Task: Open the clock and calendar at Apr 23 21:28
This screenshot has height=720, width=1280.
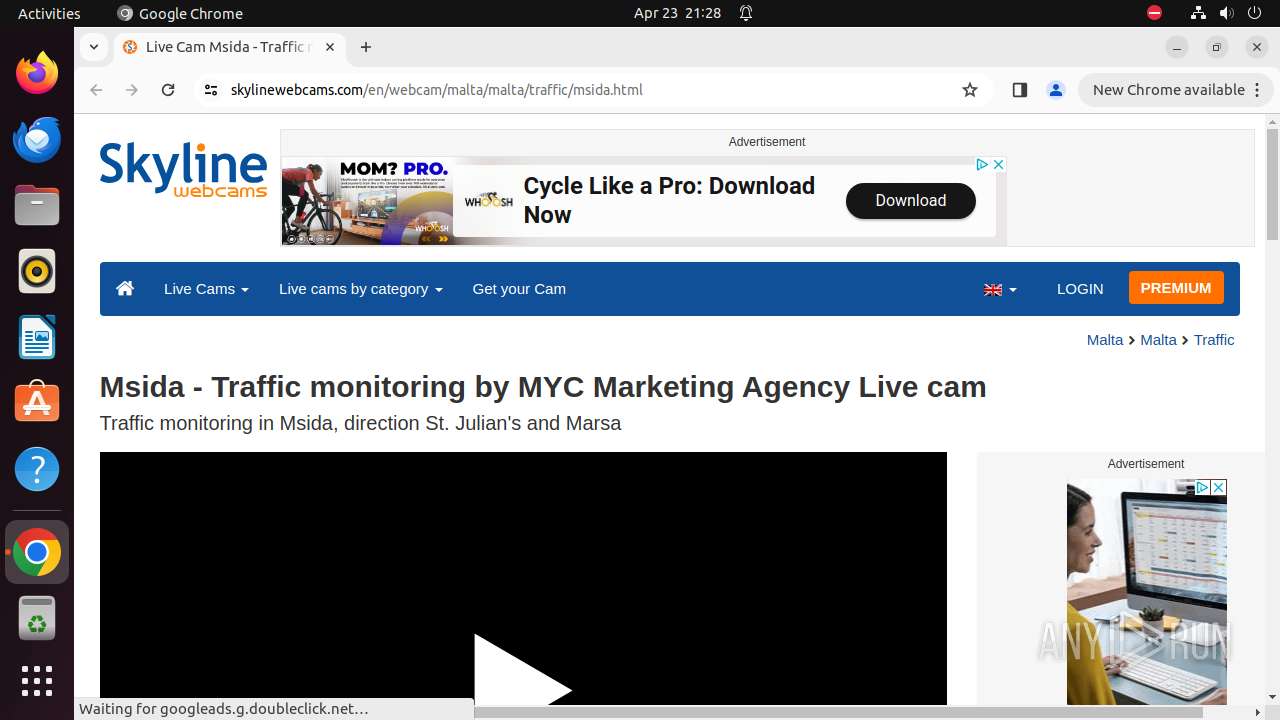Action: (677, 13)
